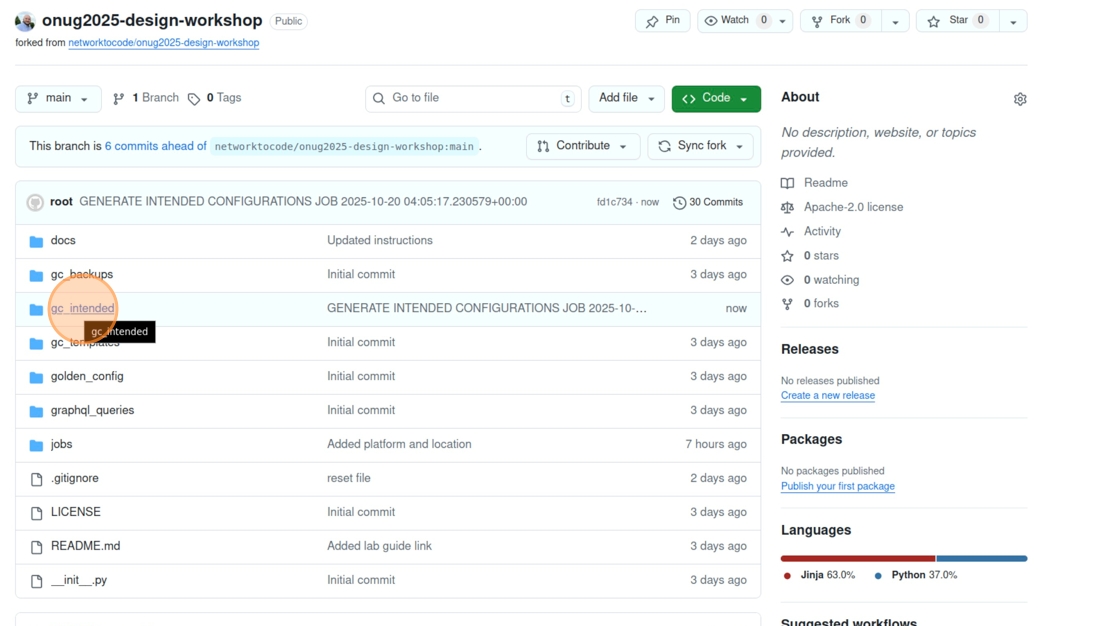
Task: Open the networktocode/onug2025-design-workshop upstream link
Action: (164, 43)
